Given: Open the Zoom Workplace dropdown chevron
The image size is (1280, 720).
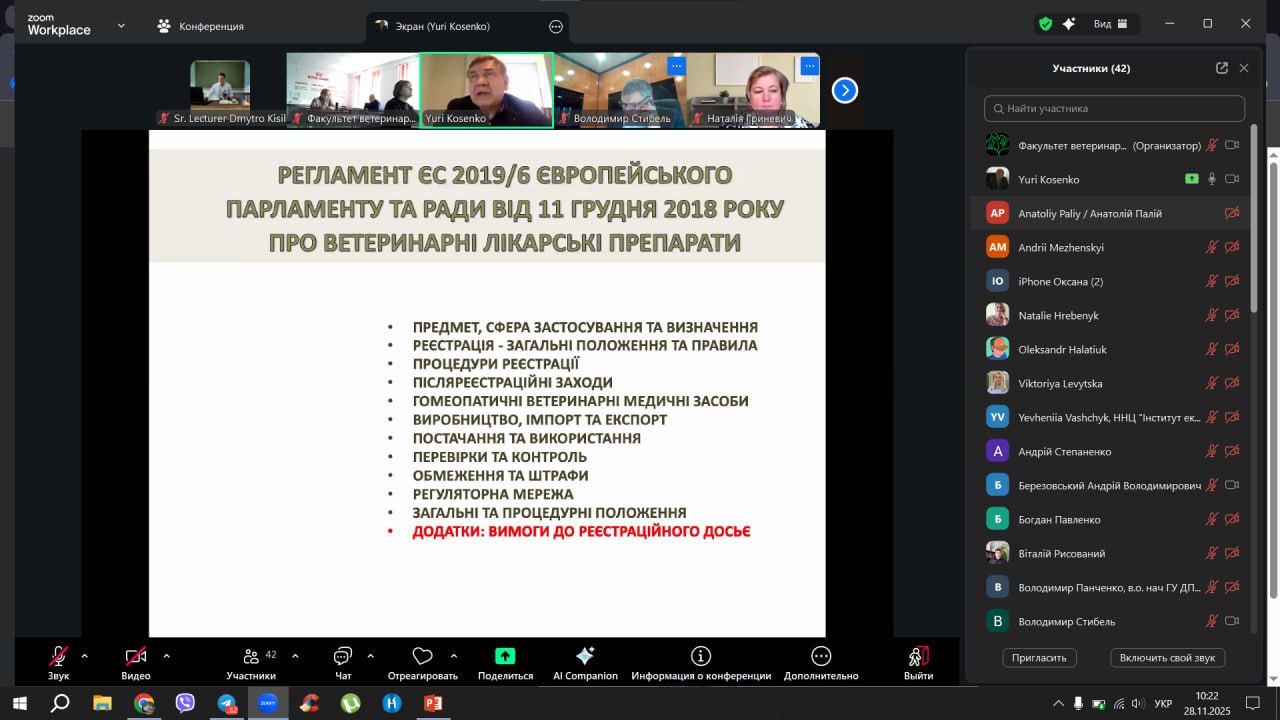Looking at the screenshot, I should coord(121,25).
